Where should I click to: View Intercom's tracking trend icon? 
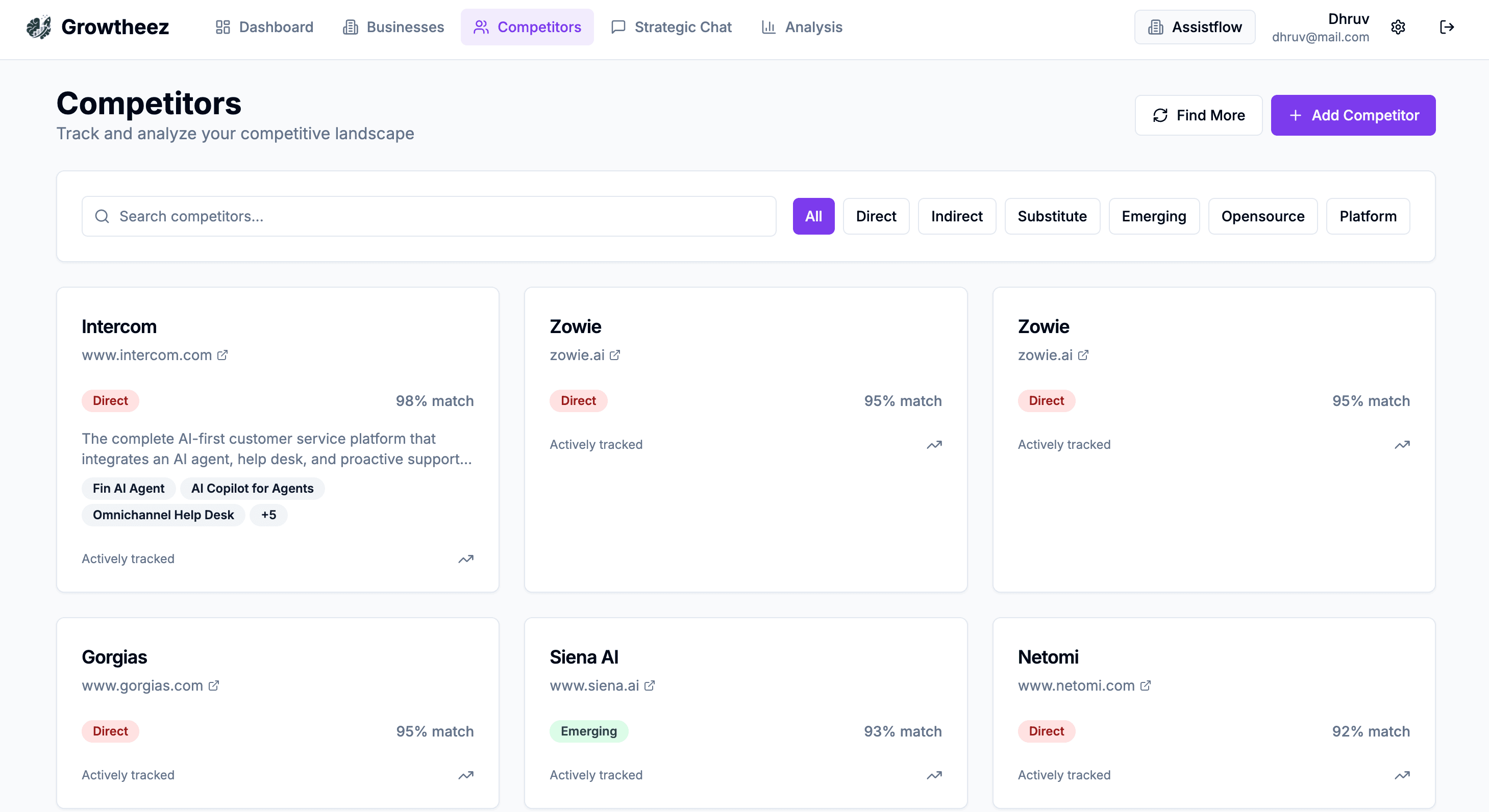pos(466,559)
